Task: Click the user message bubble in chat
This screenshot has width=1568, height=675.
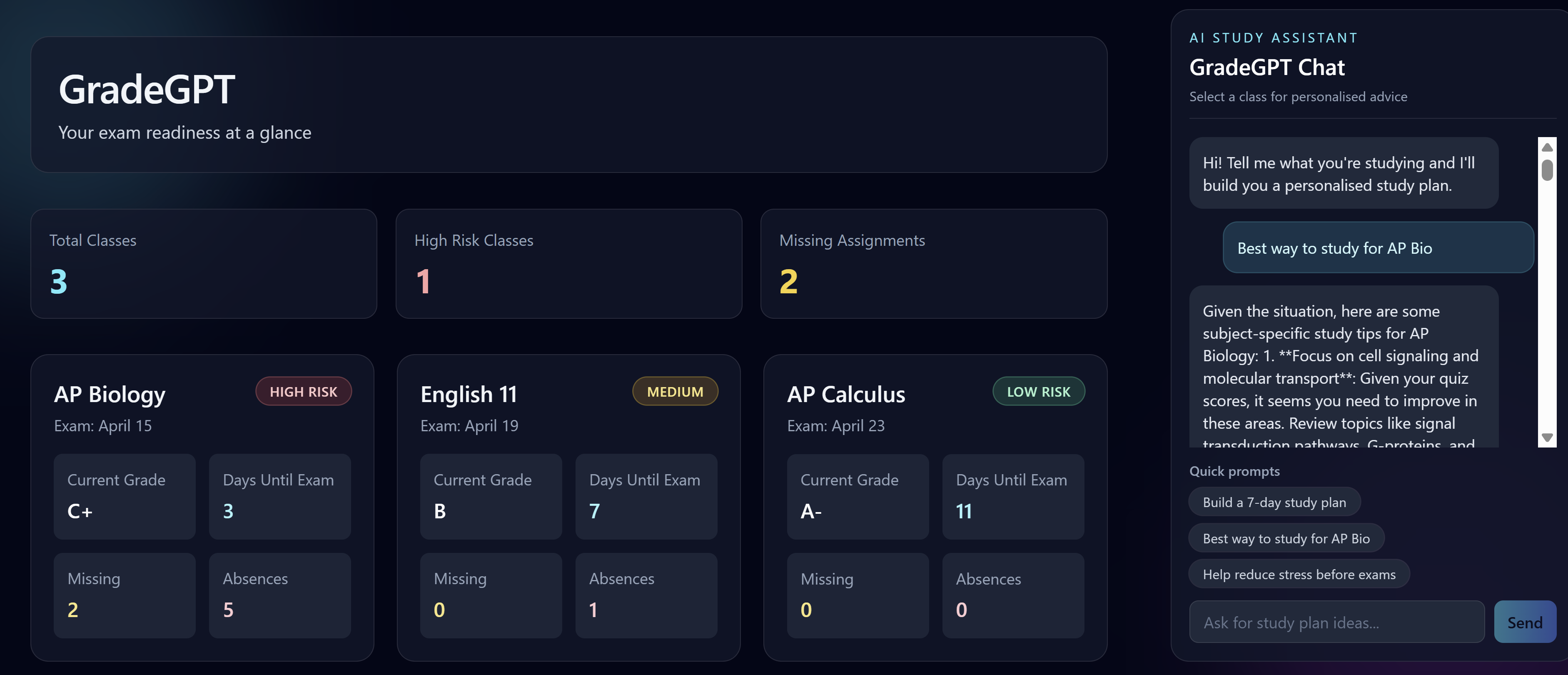Action: pos(1378,248)
